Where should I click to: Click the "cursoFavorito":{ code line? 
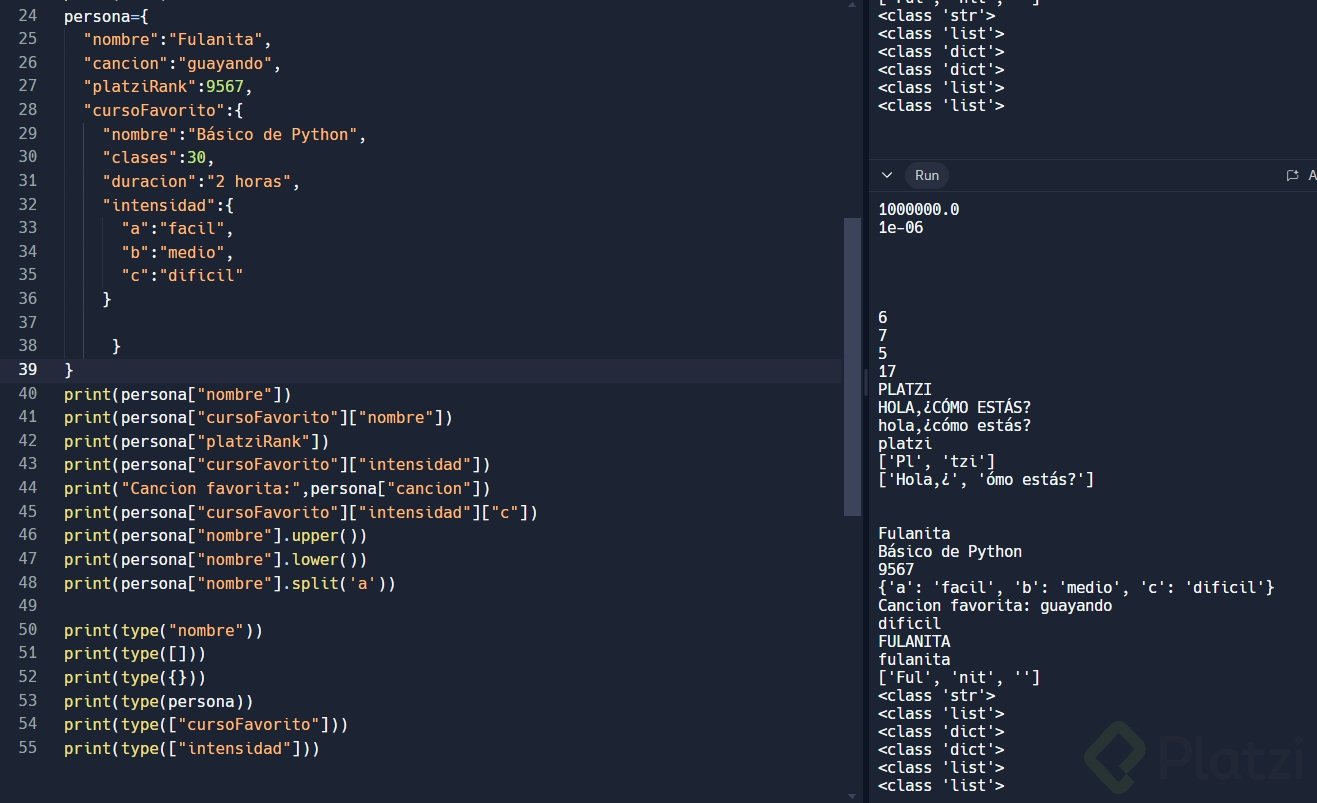[x=163, y=111]
